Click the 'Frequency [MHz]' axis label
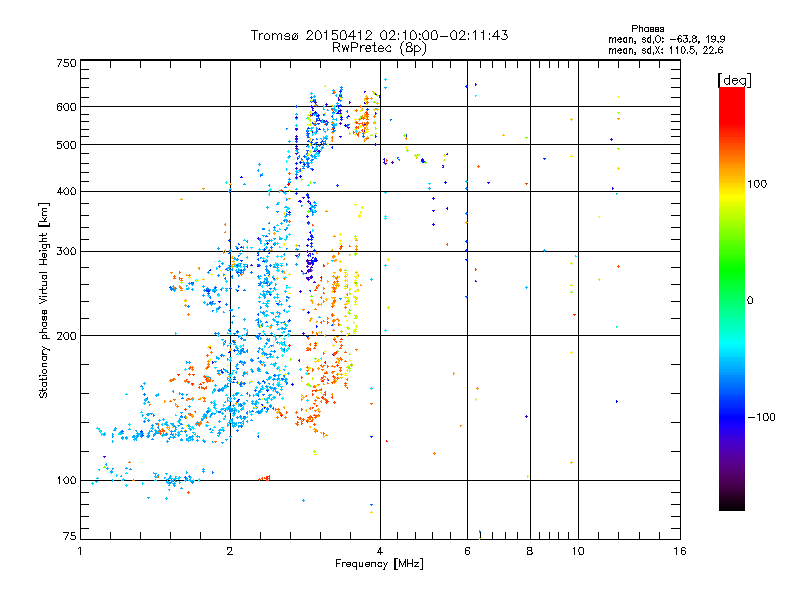800x600 pixels. click(x=379, y=564)
